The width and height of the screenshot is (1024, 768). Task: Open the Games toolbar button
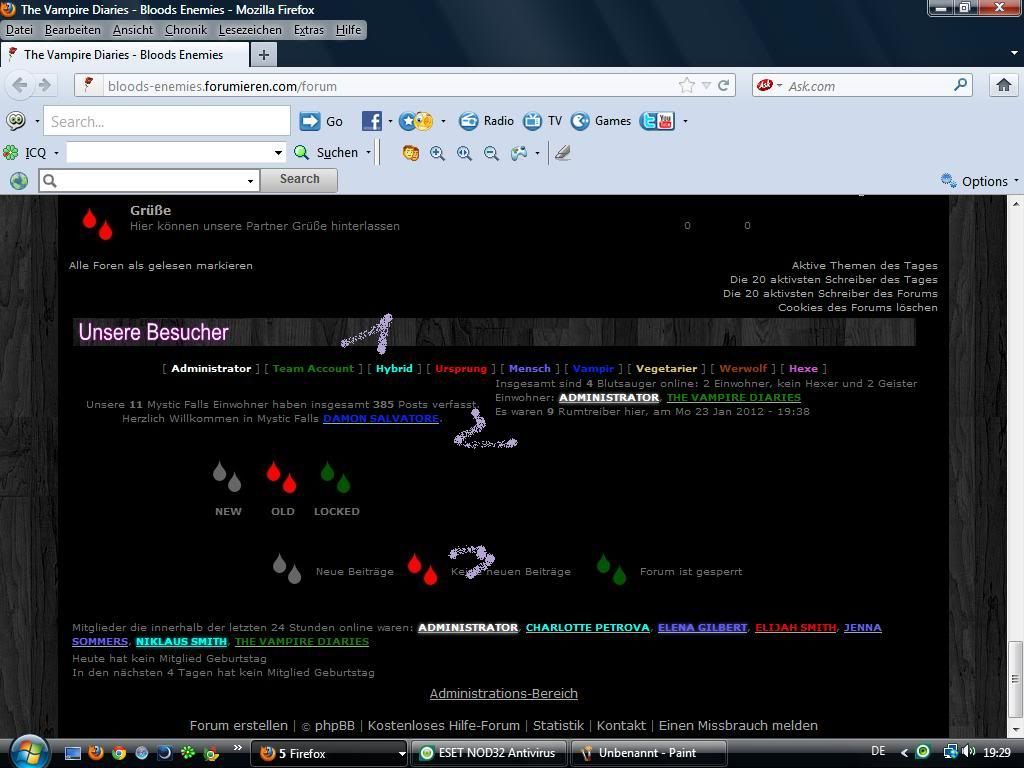[x=601, y=121]
